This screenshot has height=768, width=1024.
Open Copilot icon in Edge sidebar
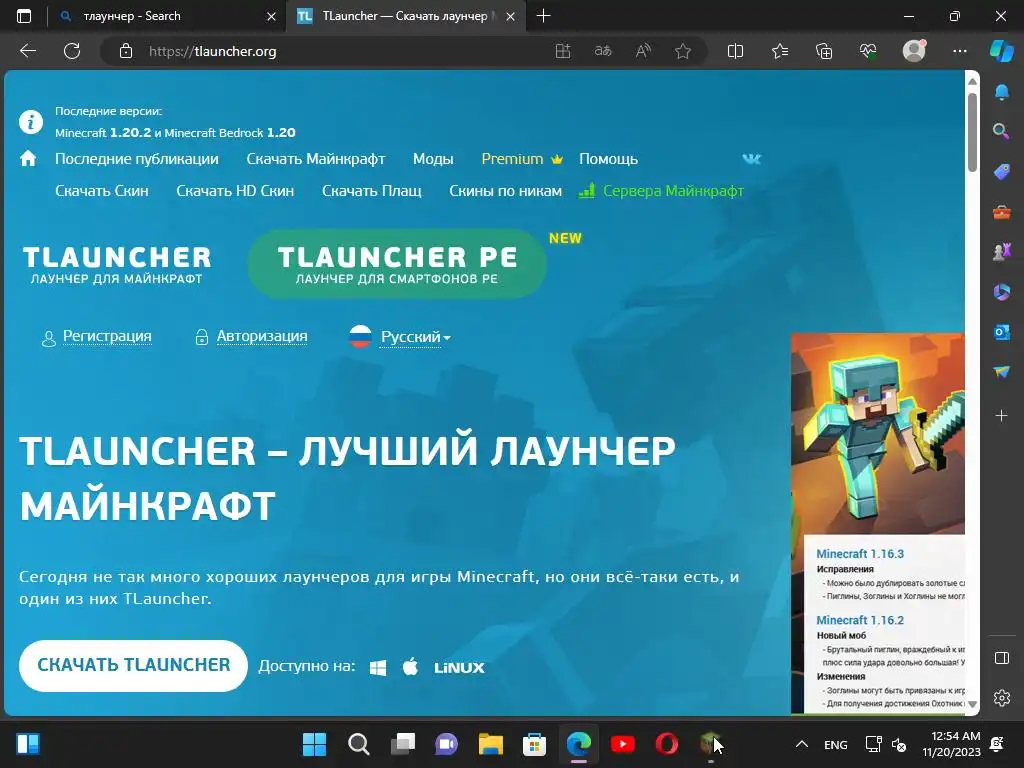tap(1002, 51)
